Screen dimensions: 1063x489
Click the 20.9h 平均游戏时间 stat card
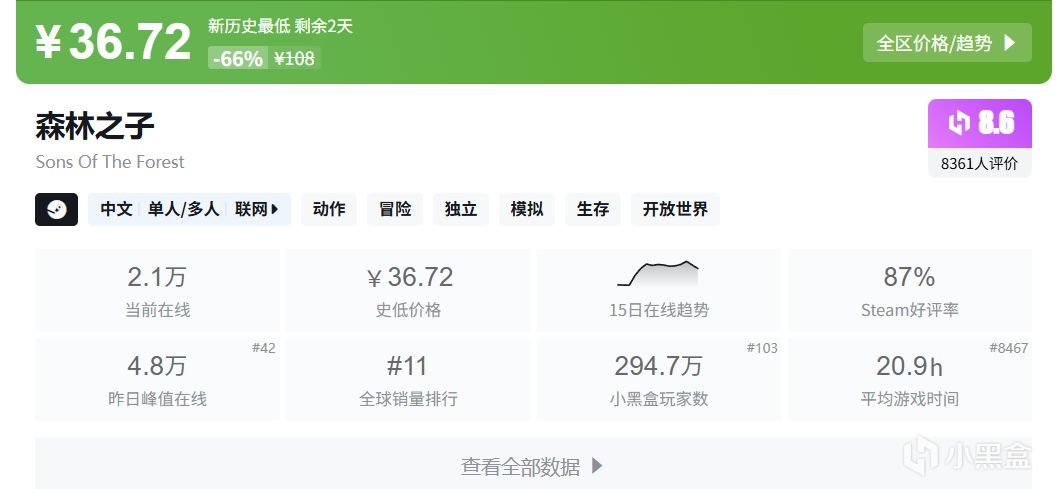point(910,378)
